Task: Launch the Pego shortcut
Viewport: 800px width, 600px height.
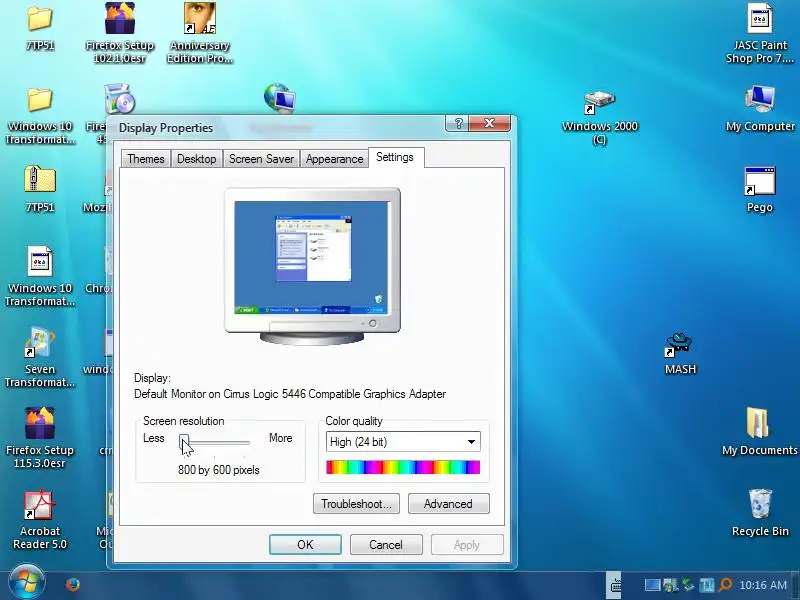Action: click(760, 181)
